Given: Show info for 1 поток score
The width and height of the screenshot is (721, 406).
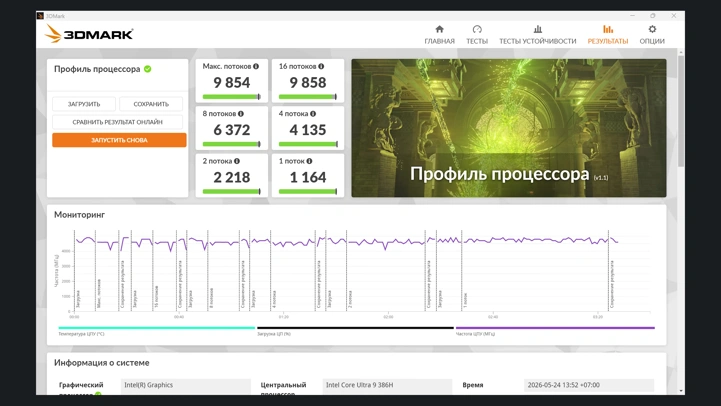Looking at the screenshot, I should (x=309, y=161).
